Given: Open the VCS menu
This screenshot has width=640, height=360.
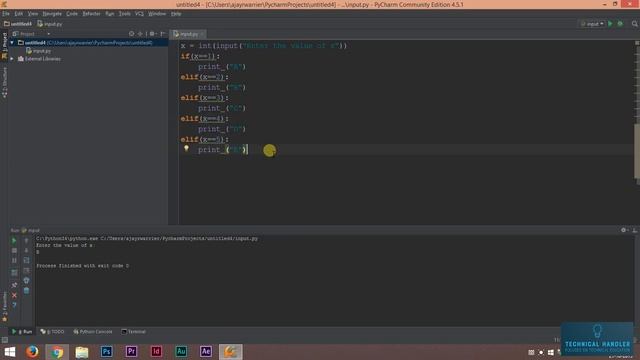Looking at the screenshot, I should click(x=139, y=13).
